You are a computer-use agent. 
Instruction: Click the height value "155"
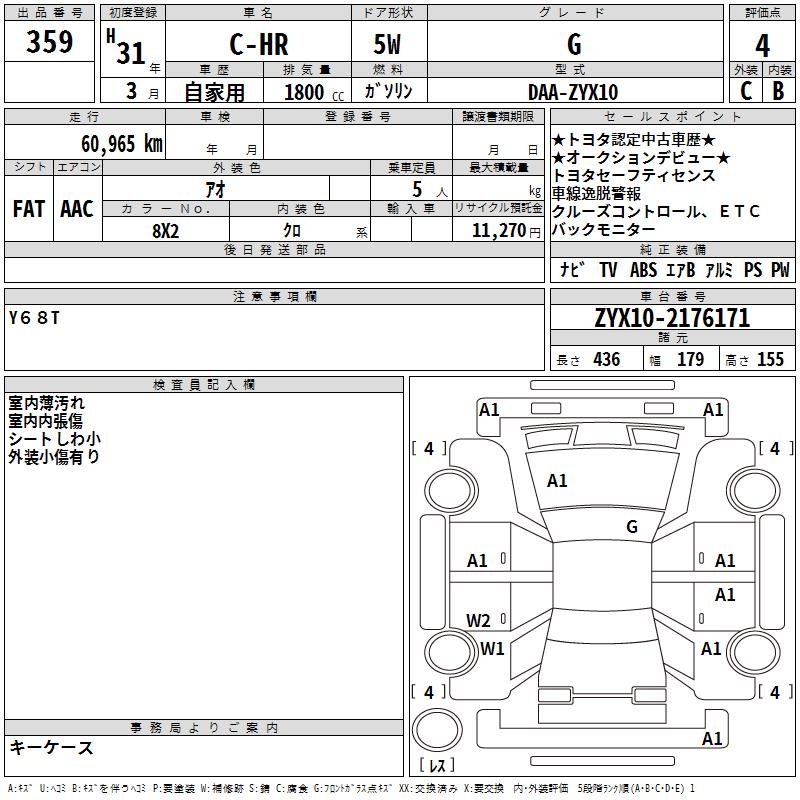pyautogui.click(x=770, y=359)
